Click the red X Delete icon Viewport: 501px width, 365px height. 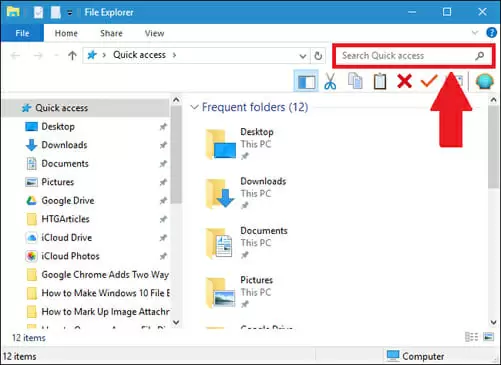pos(404,81)
